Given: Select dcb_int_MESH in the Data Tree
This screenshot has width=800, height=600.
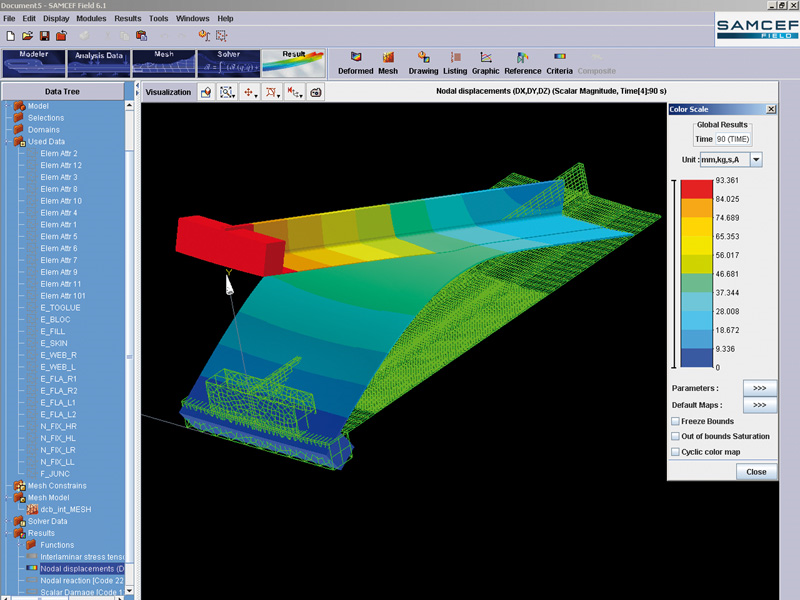Looking at the screenshot, I should [65, 509].
